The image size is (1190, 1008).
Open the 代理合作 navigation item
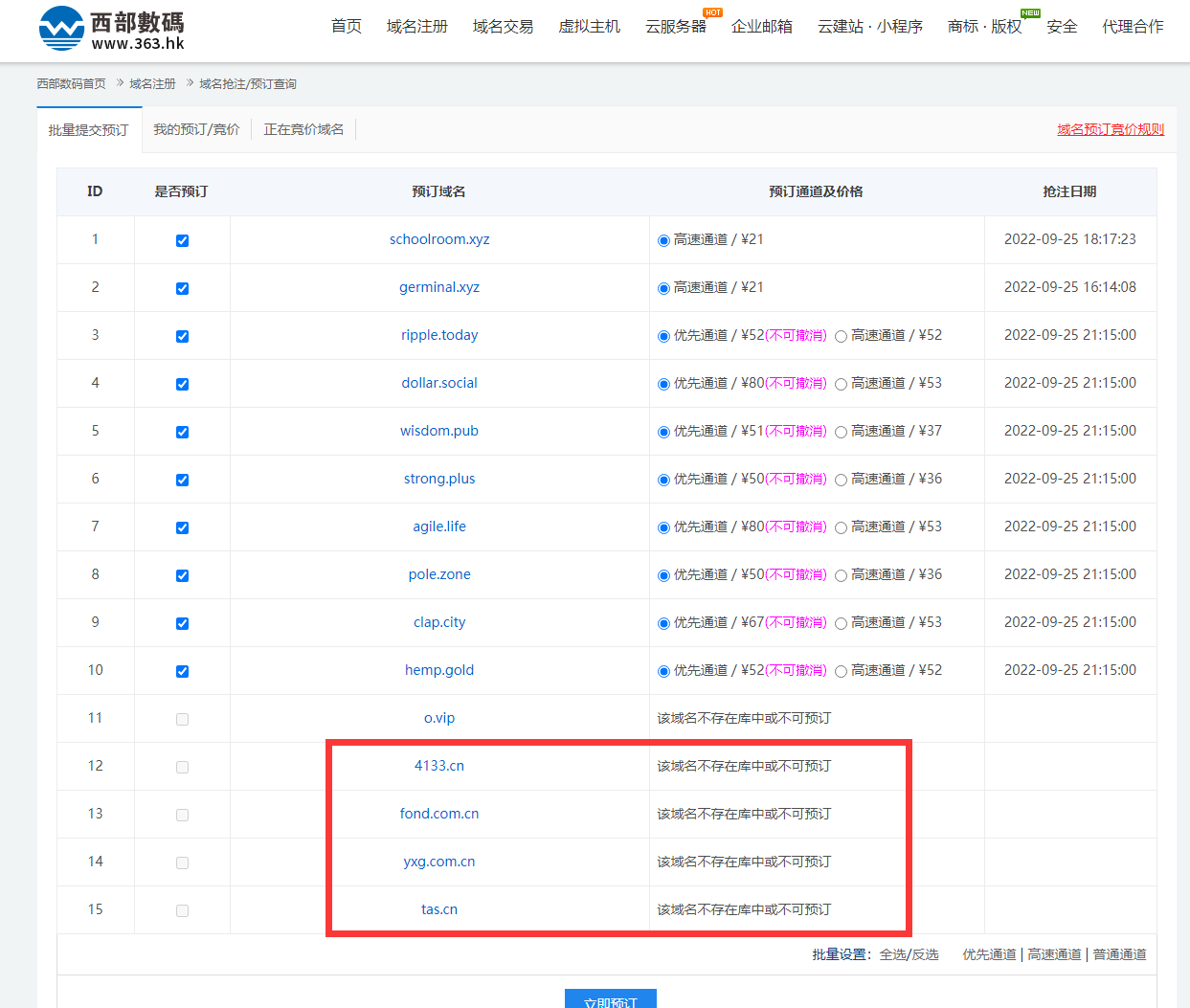(1132, 27)
